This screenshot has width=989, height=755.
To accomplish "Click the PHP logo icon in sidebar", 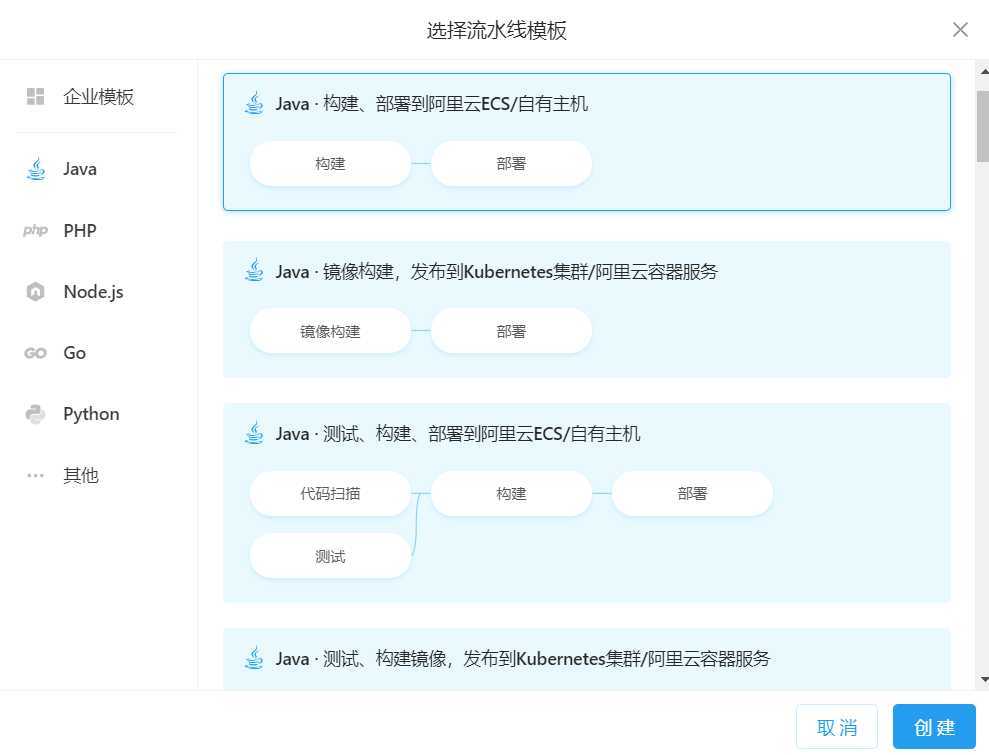I will click(x=35, y=230).
